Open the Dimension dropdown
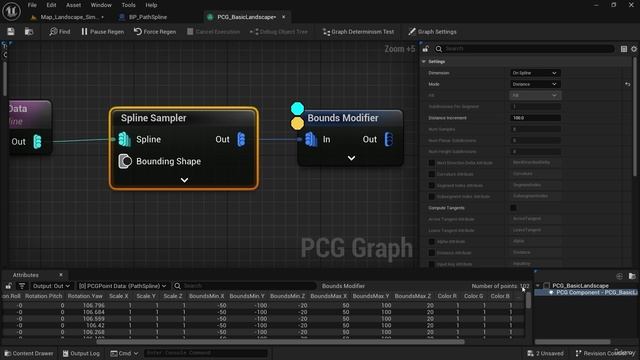This screenshot has width=640, height=360. [535, 73]
